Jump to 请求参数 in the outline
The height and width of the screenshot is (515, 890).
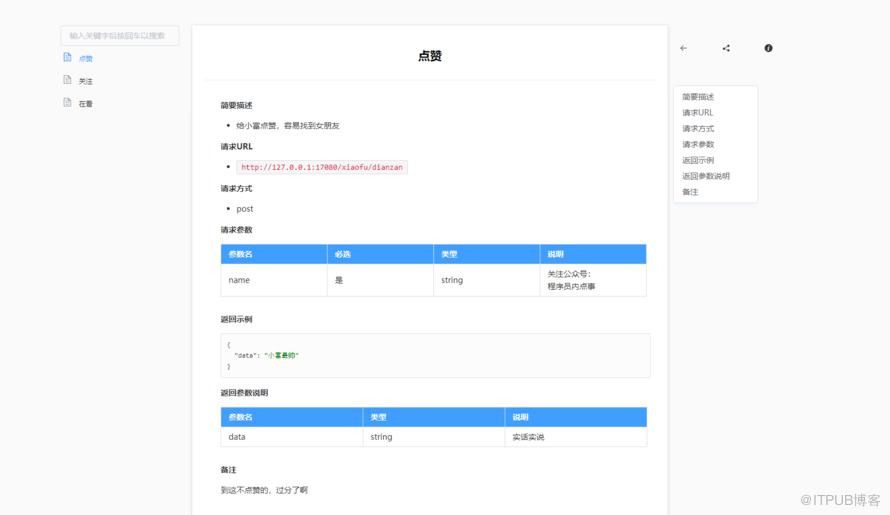[698, 145]
